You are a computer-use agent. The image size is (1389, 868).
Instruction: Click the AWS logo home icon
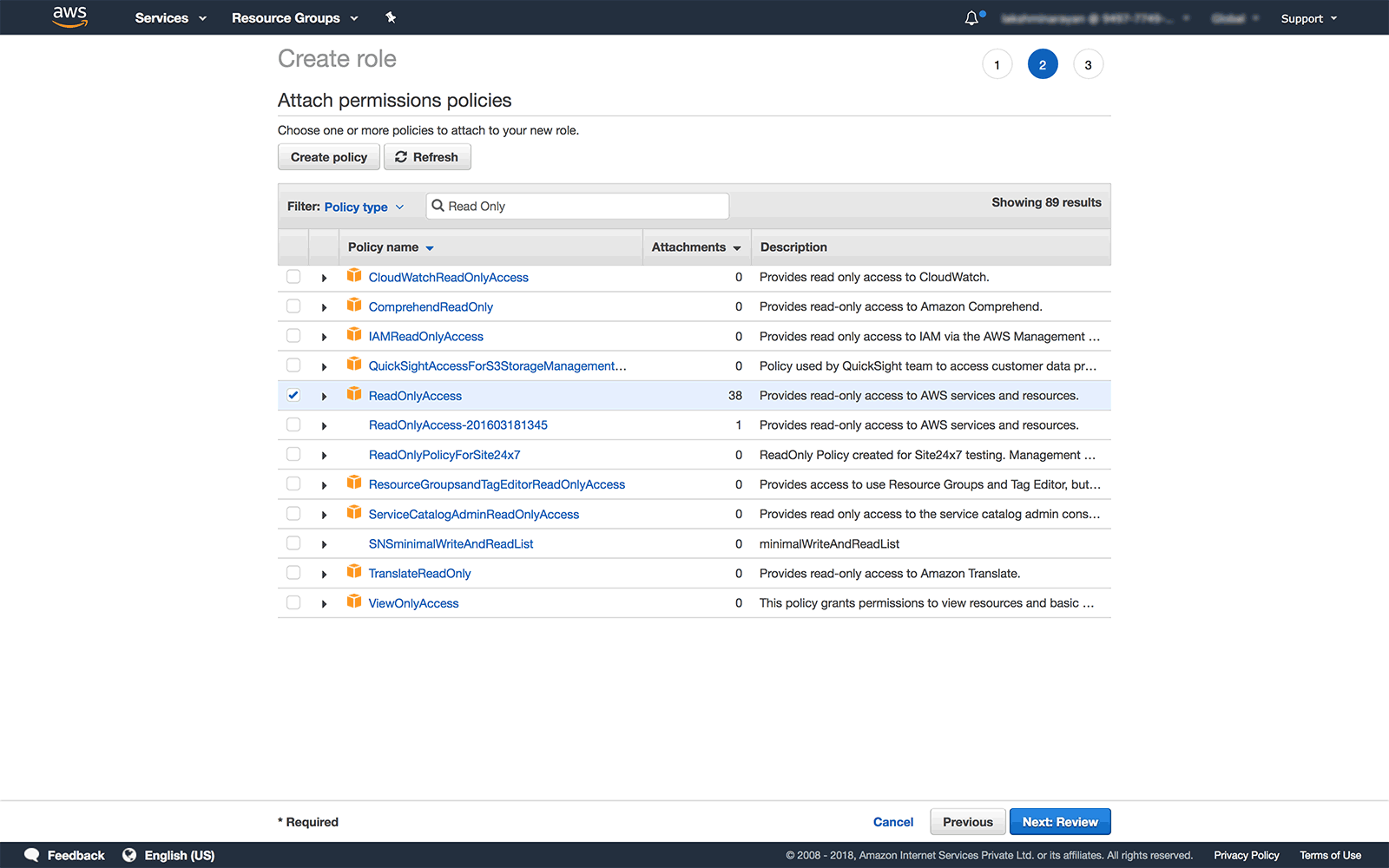pos(69,16)
